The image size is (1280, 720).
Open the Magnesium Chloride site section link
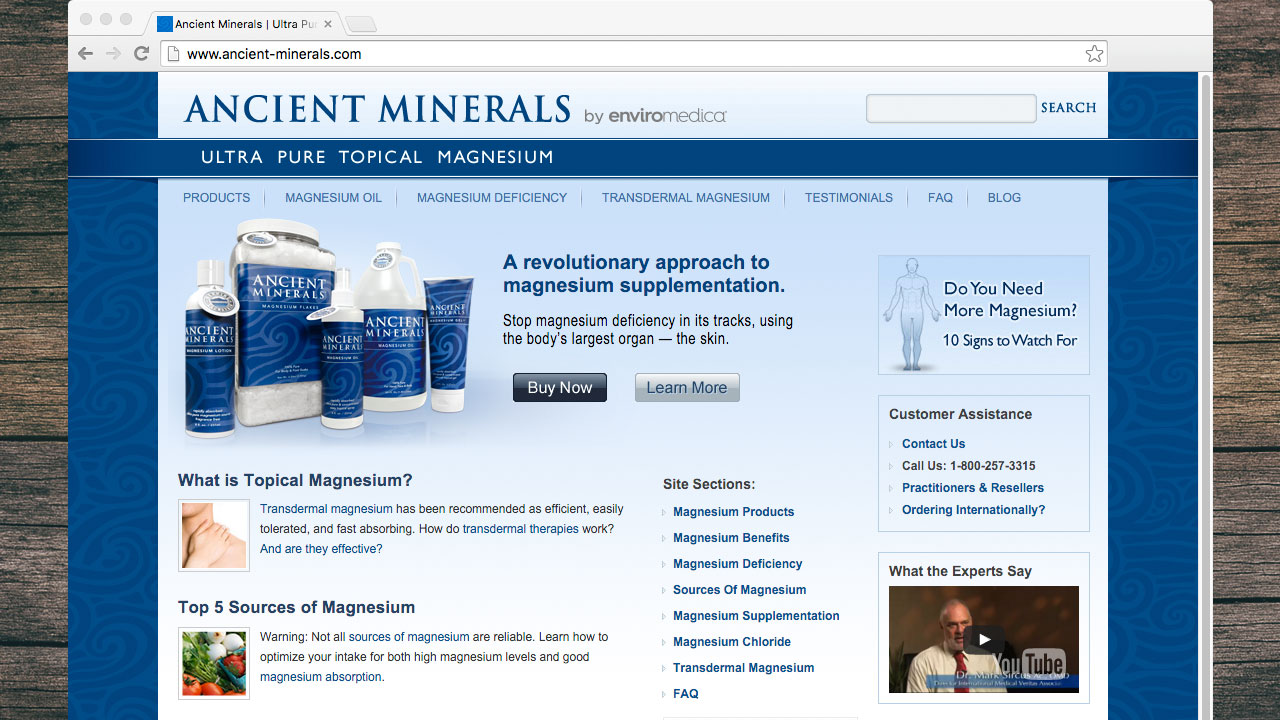pyautogui.click(x=731, y=642)
